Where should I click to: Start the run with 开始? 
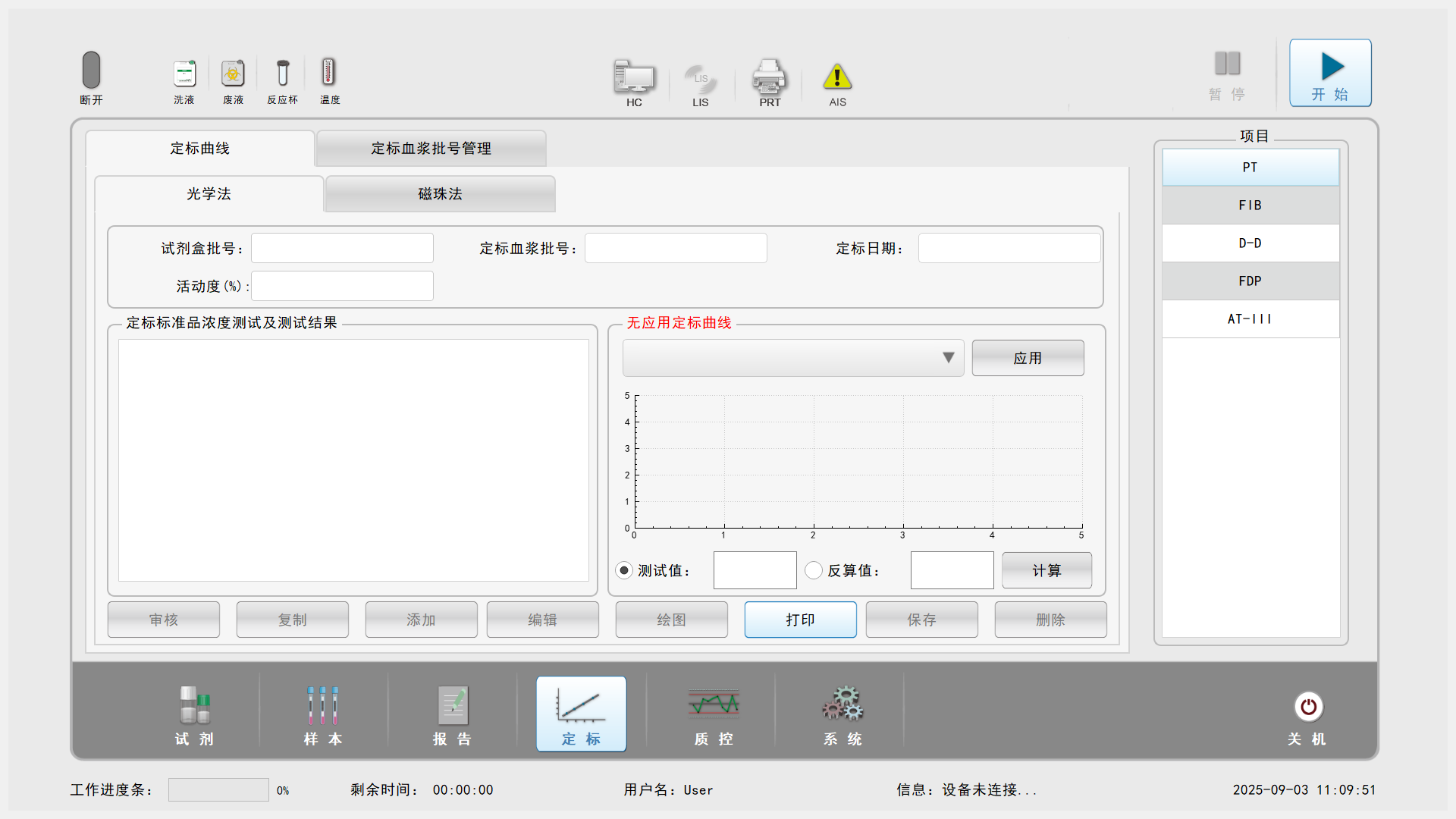point(1330,73)
